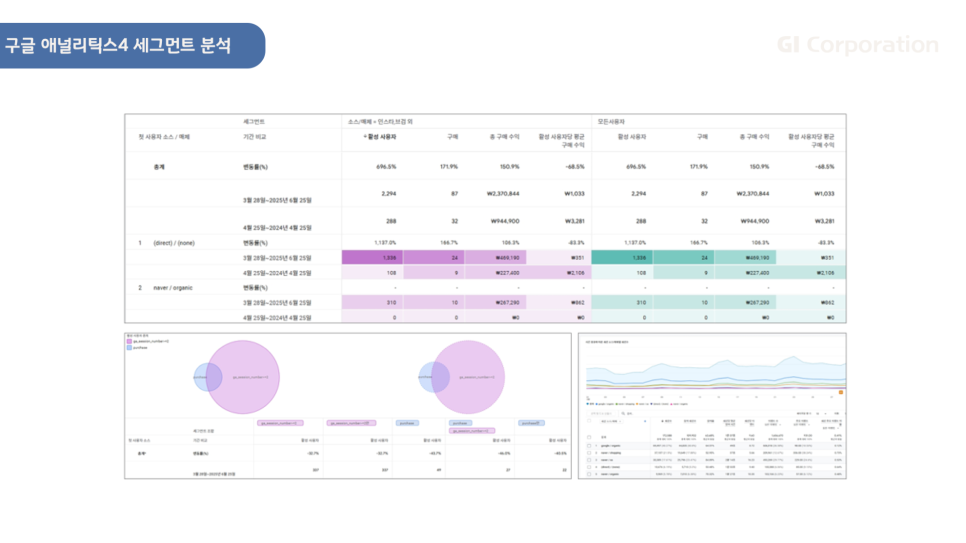Viewport: 966px width, 543px height.
Task: Tick the checkbox for google / organic row
Action: [589, 446]
